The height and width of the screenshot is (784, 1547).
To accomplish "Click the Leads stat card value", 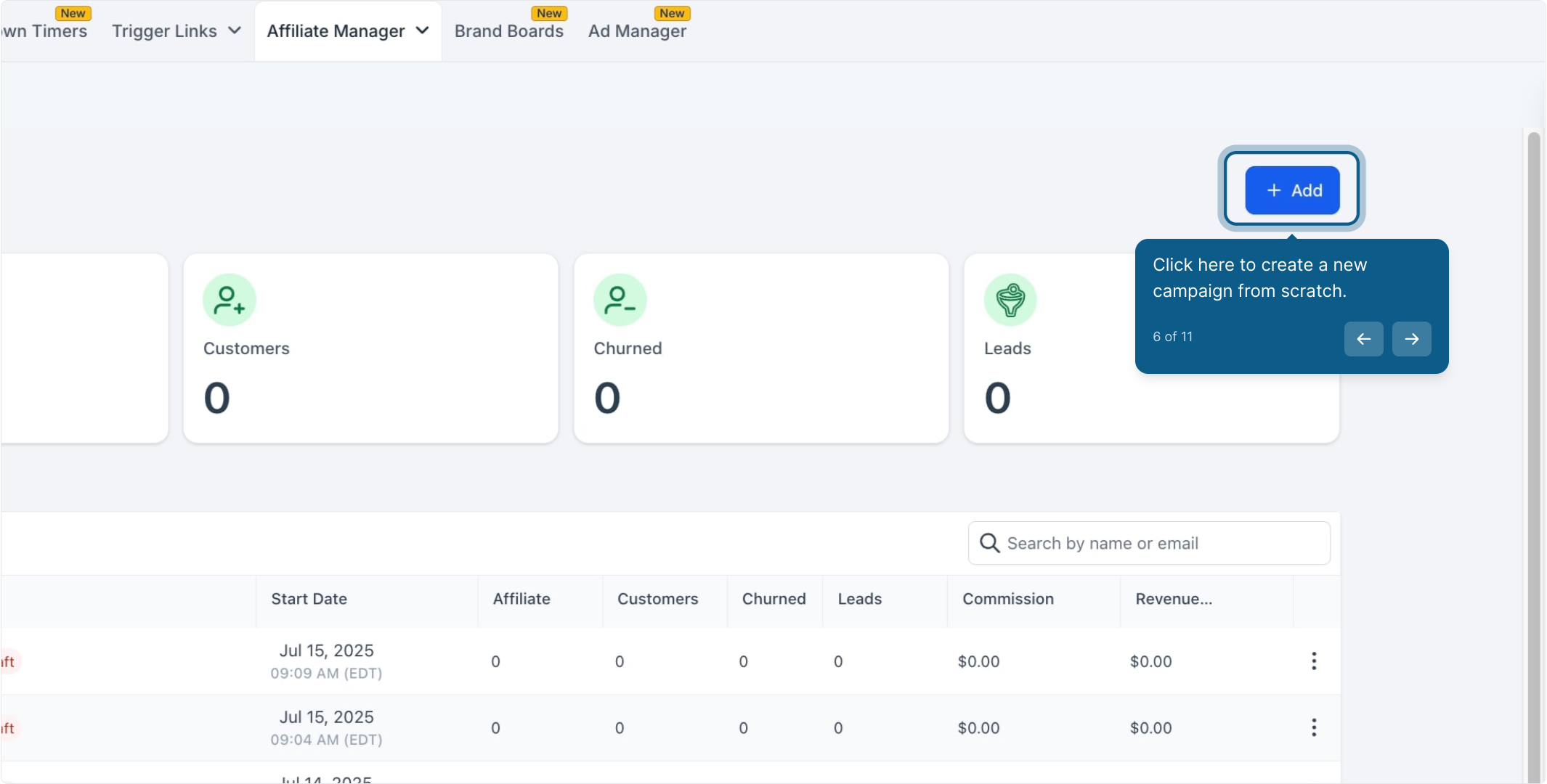I will coord(997,398).
